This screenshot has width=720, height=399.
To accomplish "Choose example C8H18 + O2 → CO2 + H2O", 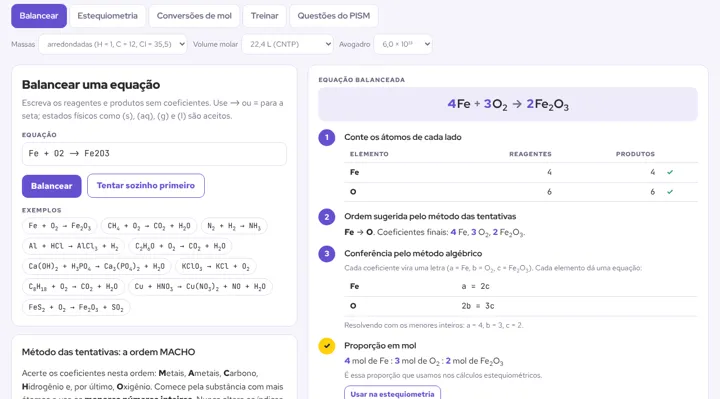I will (73, 287).
